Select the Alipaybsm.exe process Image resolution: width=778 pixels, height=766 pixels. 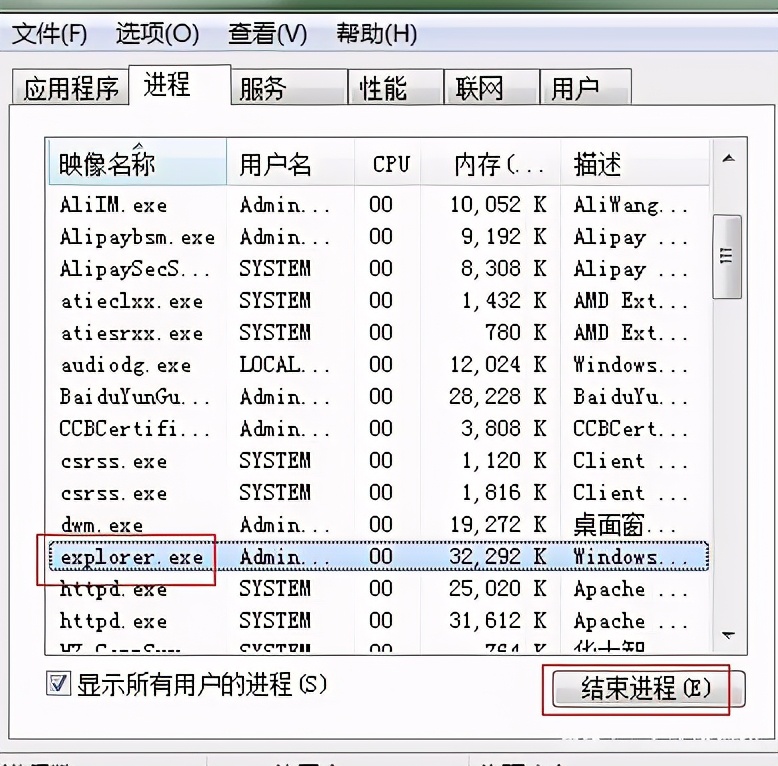tap(379, 237)
